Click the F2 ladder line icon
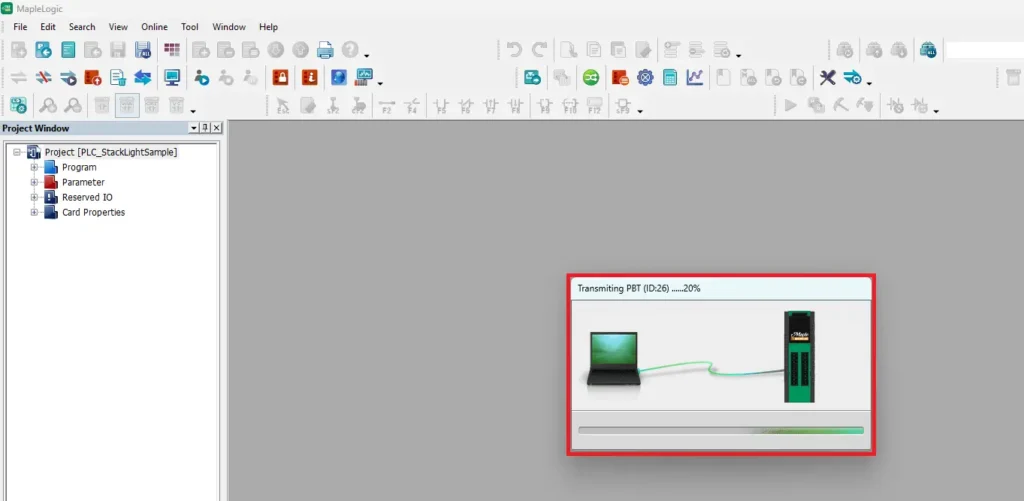 tap(387, 105)
